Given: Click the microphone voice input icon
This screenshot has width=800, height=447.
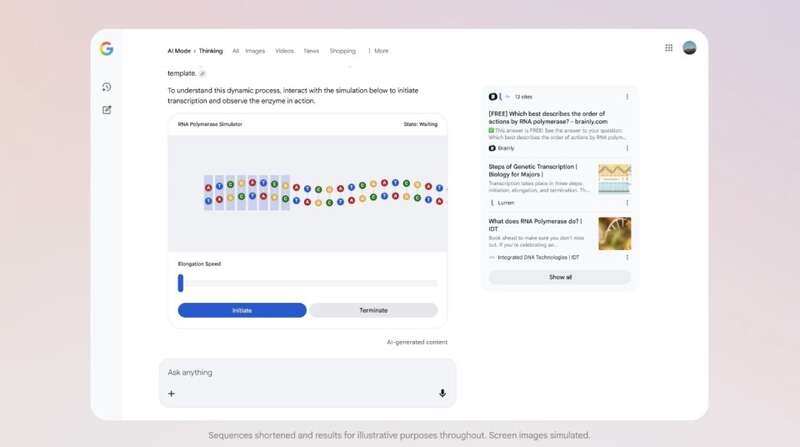Looking at the screenshot, I should coord(442,393).
